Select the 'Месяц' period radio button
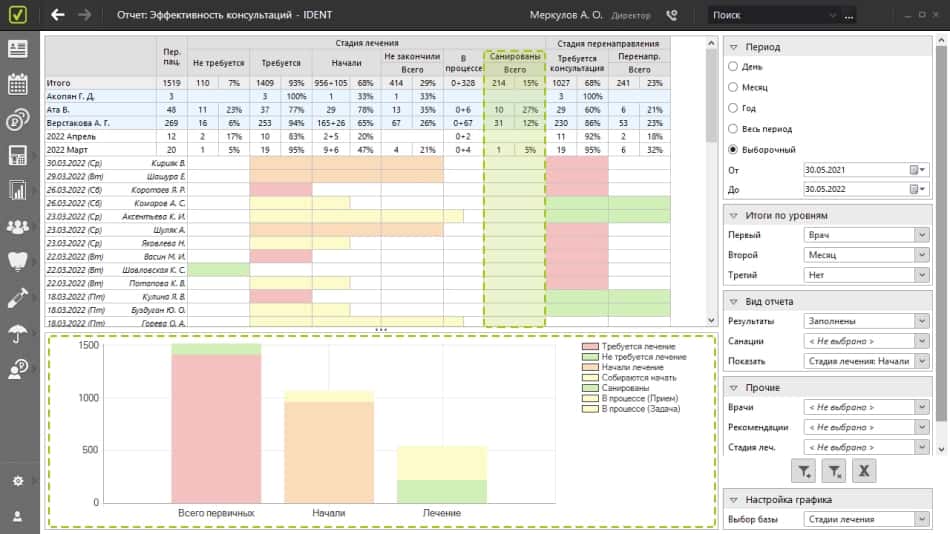The width and height of the screenshot is (950, 534). click(x=733, y=87)
